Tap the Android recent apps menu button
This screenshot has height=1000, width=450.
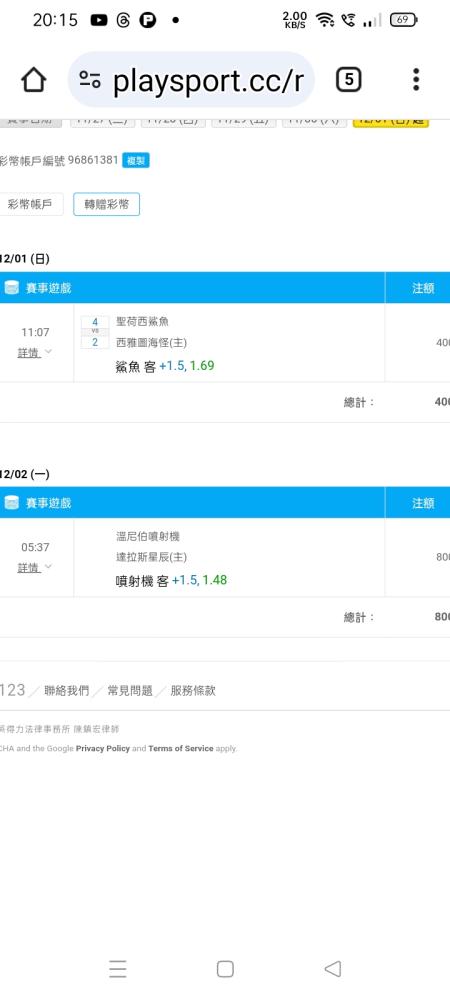(x=117, y=969)
